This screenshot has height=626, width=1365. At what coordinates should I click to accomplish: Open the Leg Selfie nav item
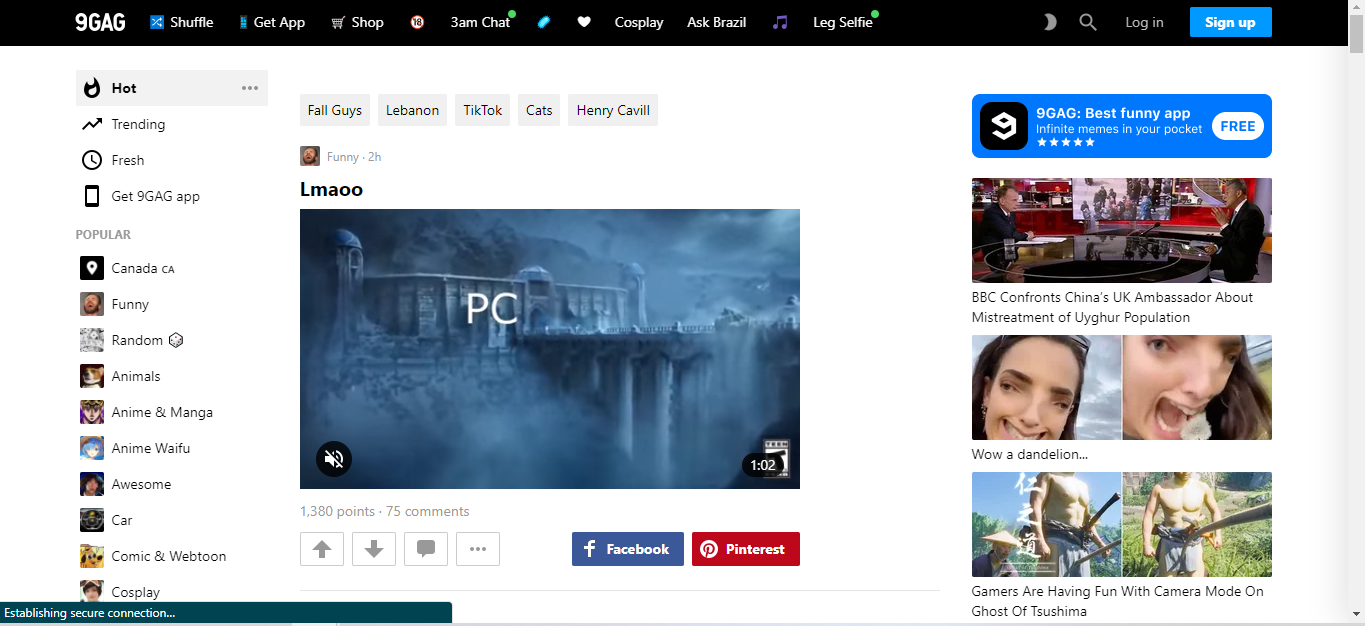[843, 22]
